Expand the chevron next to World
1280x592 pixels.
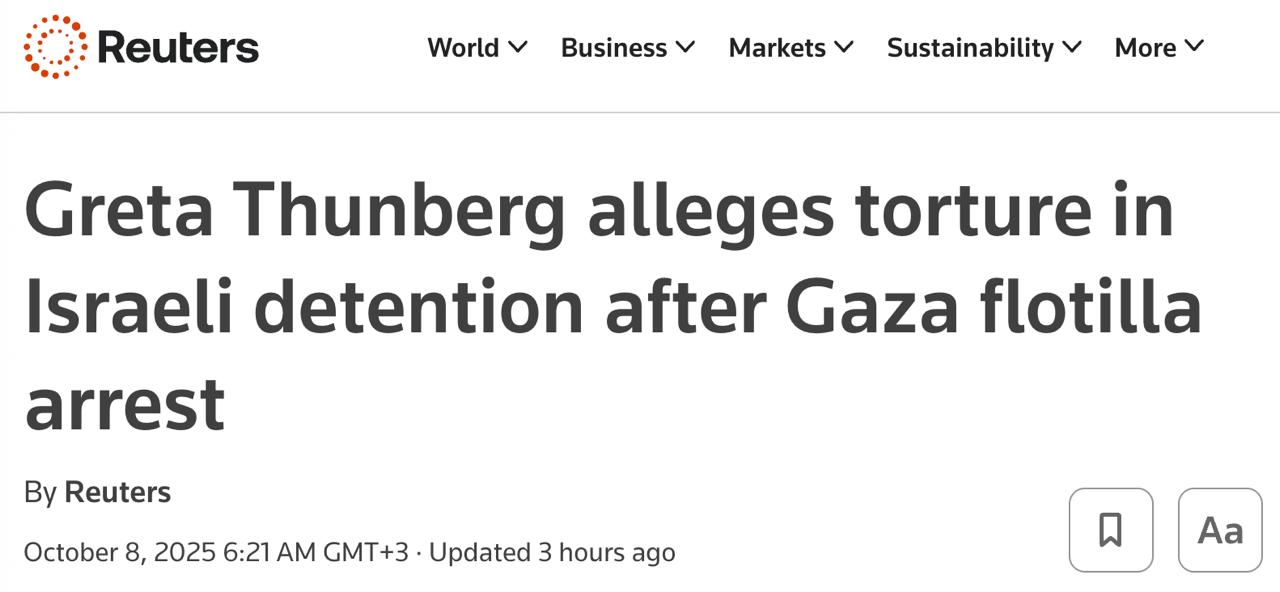[x=518, y=47]
